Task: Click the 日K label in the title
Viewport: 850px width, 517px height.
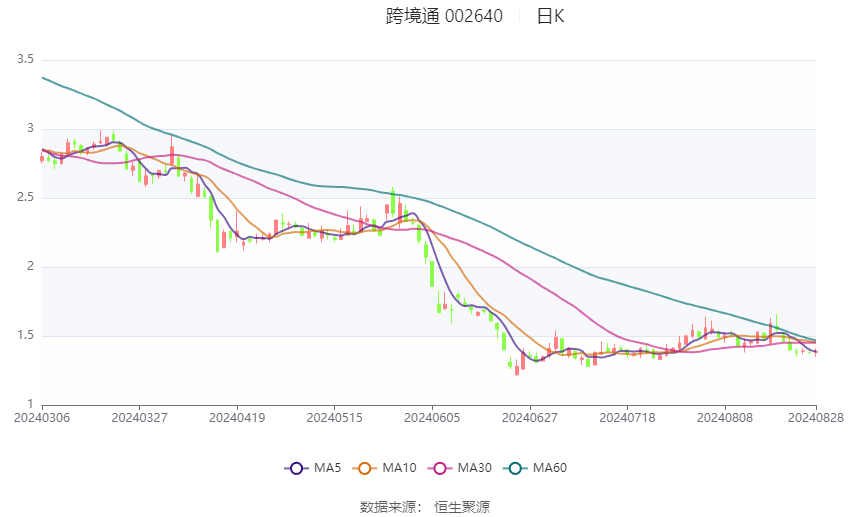Action: [550, 16]
